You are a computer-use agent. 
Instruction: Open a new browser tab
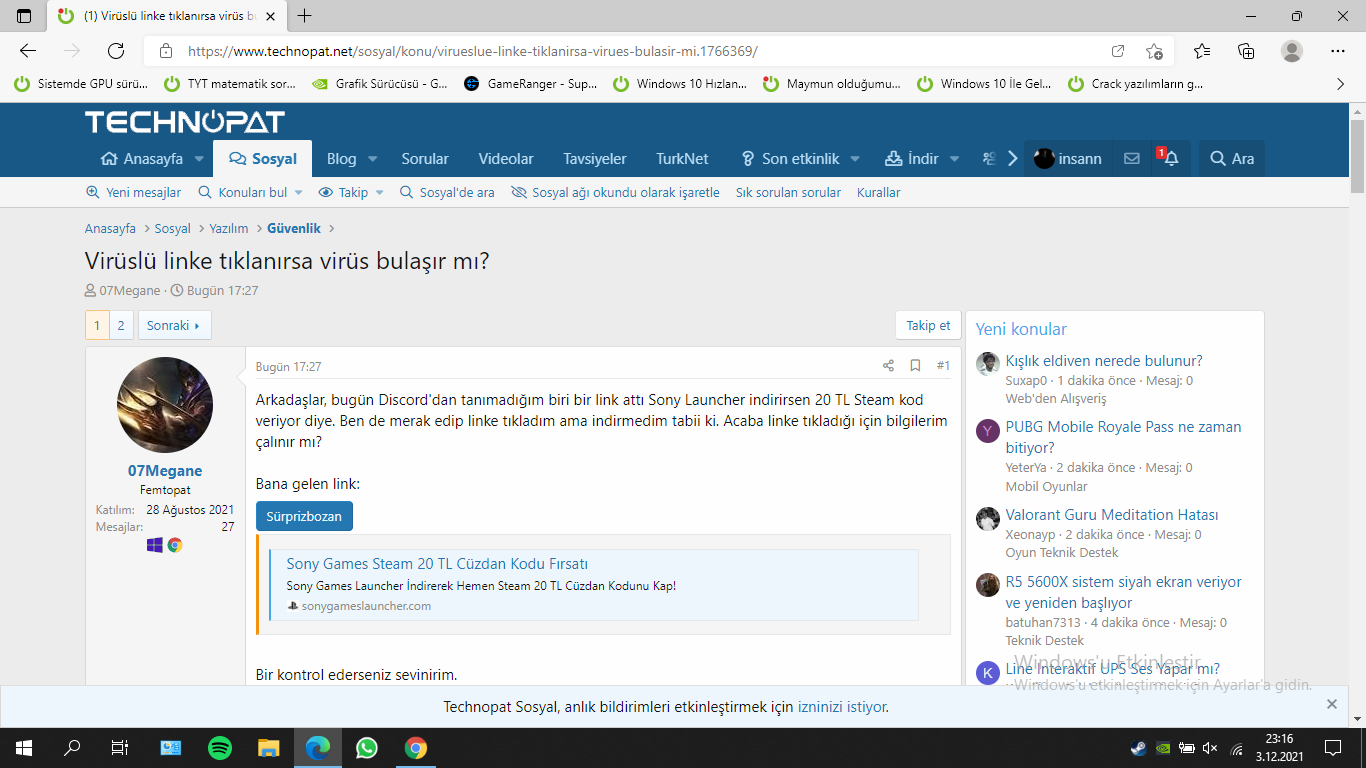click(305, 16)
